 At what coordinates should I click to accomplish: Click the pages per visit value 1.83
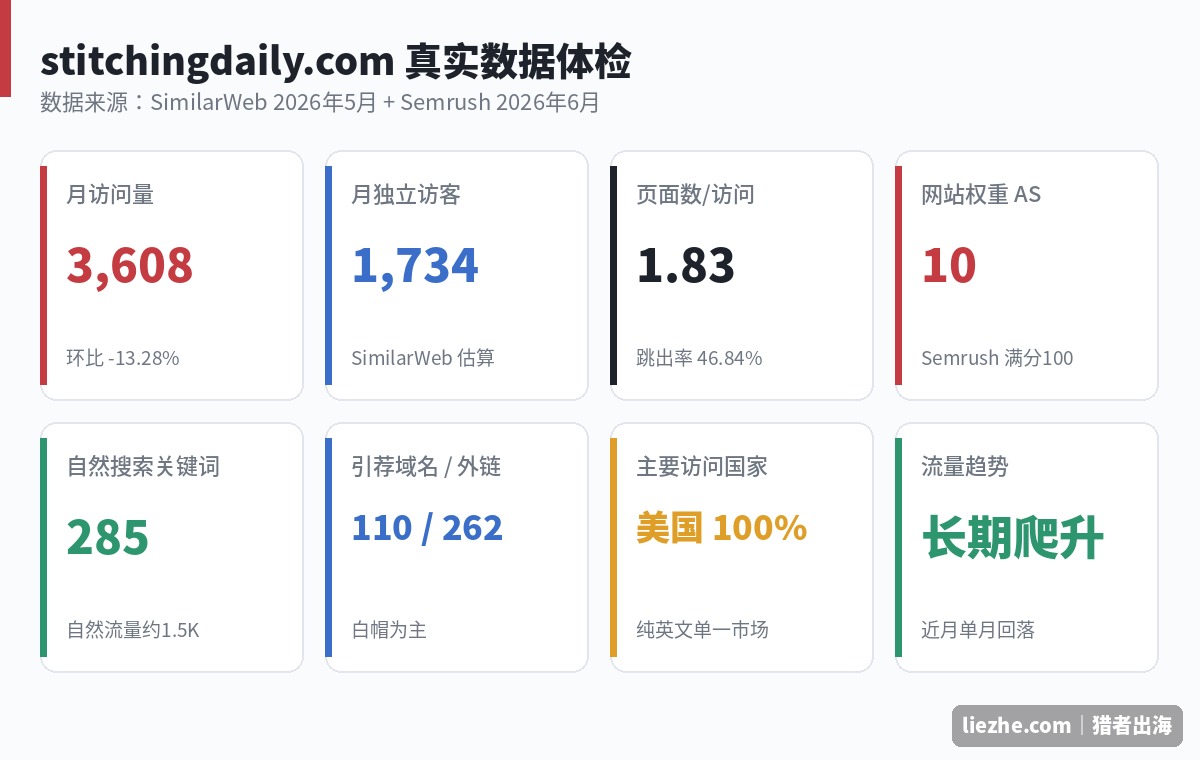[686, 265]
